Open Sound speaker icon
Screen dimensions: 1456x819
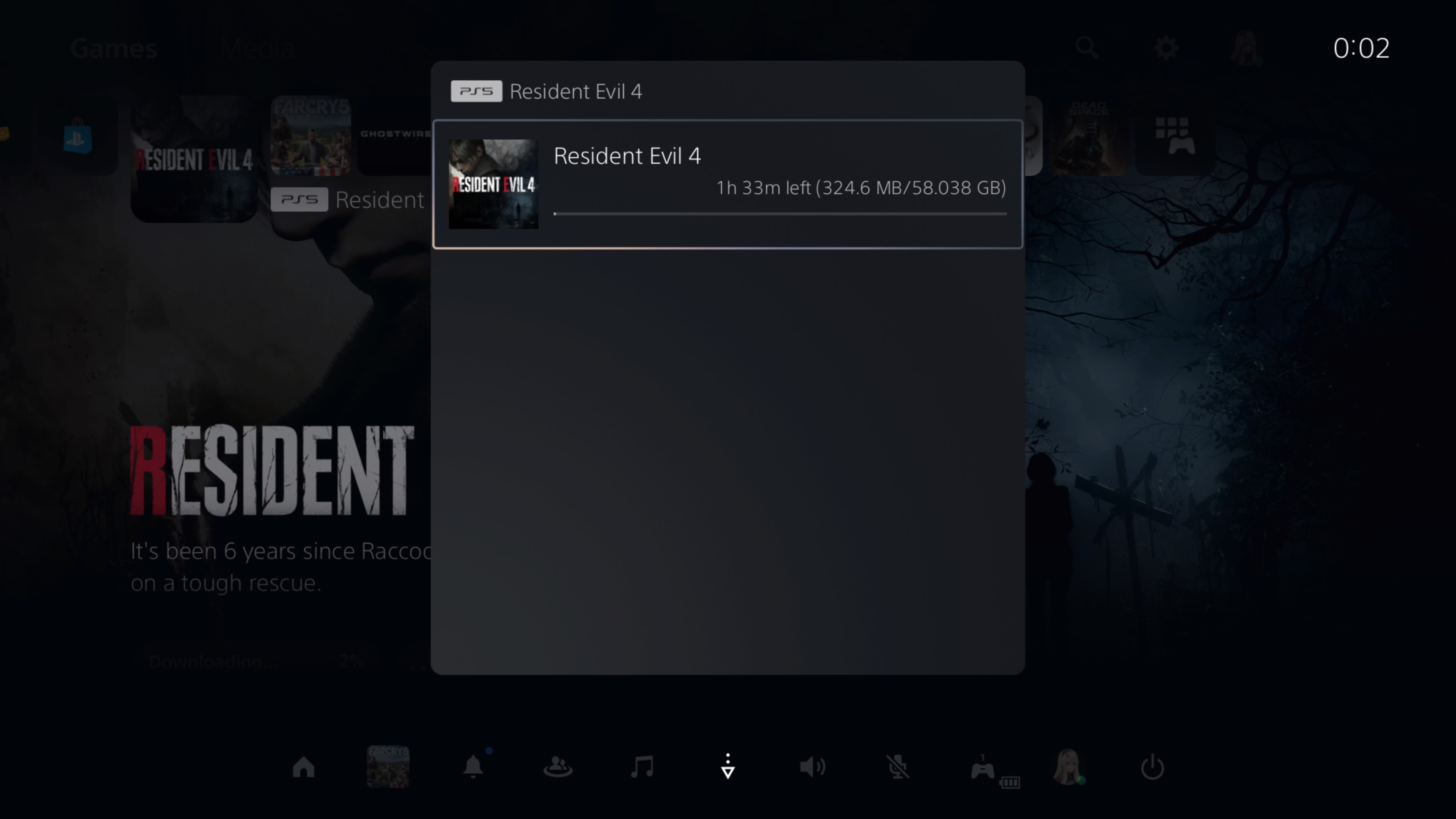tap(813, 767)
